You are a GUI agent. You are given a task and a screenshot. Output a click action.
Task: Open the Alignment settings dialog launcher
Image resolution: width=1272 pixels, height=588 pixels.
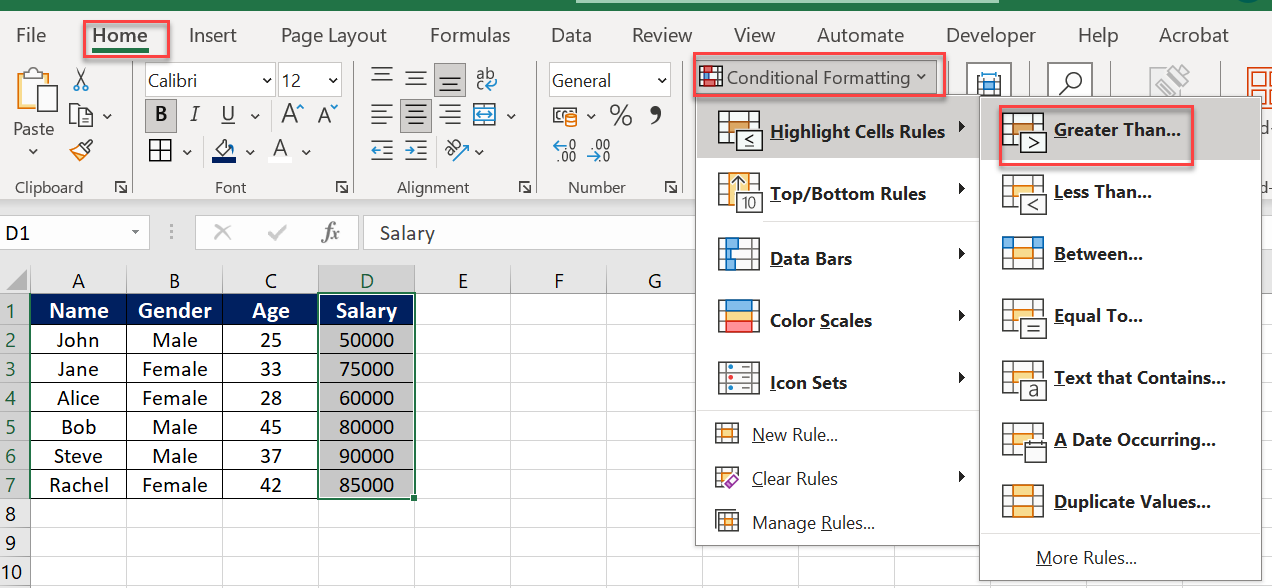[526, 187]
